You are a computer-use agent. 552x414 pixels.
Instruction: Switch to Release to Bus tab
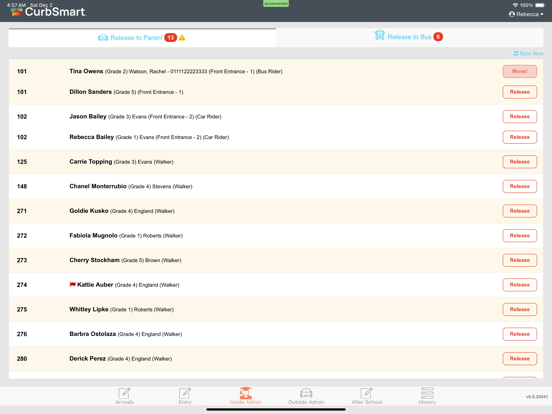point(409,37)
